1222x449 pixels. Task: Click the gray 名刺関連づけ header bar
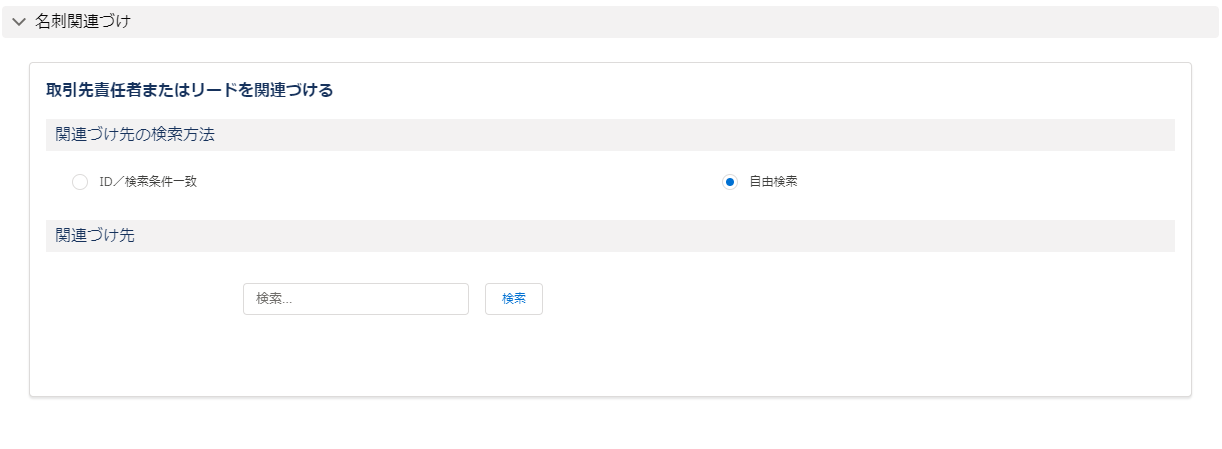[x=610, y=22]
